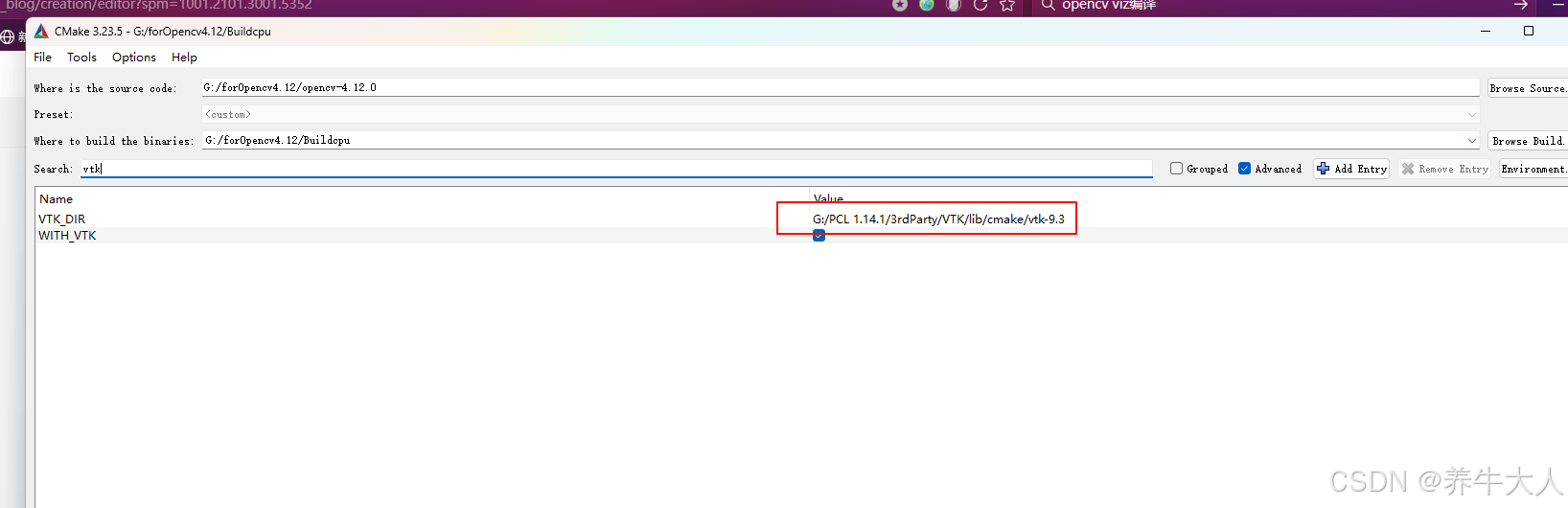The width and height of the screenshot is (1568, 508).
Task: Maximize the CMake window
Action: click(1529, 31)
